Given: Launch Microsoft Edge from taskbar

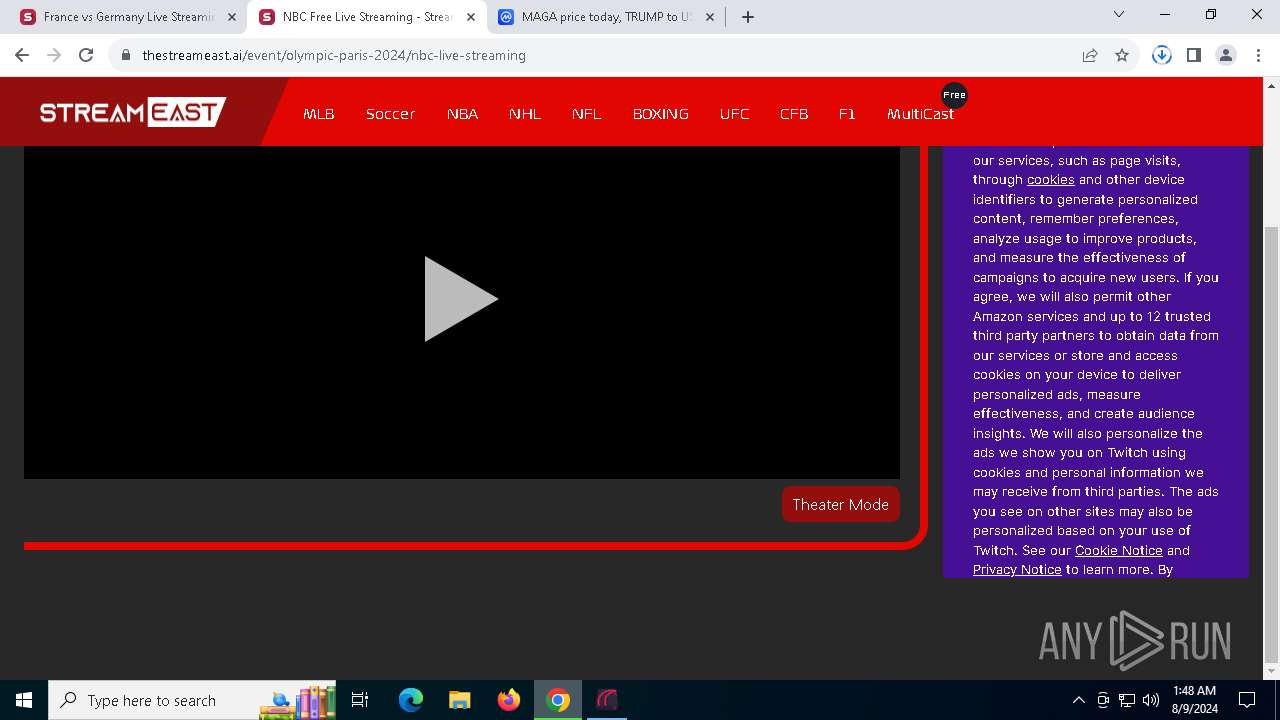Looking at the screenshot, I should 411,700.
